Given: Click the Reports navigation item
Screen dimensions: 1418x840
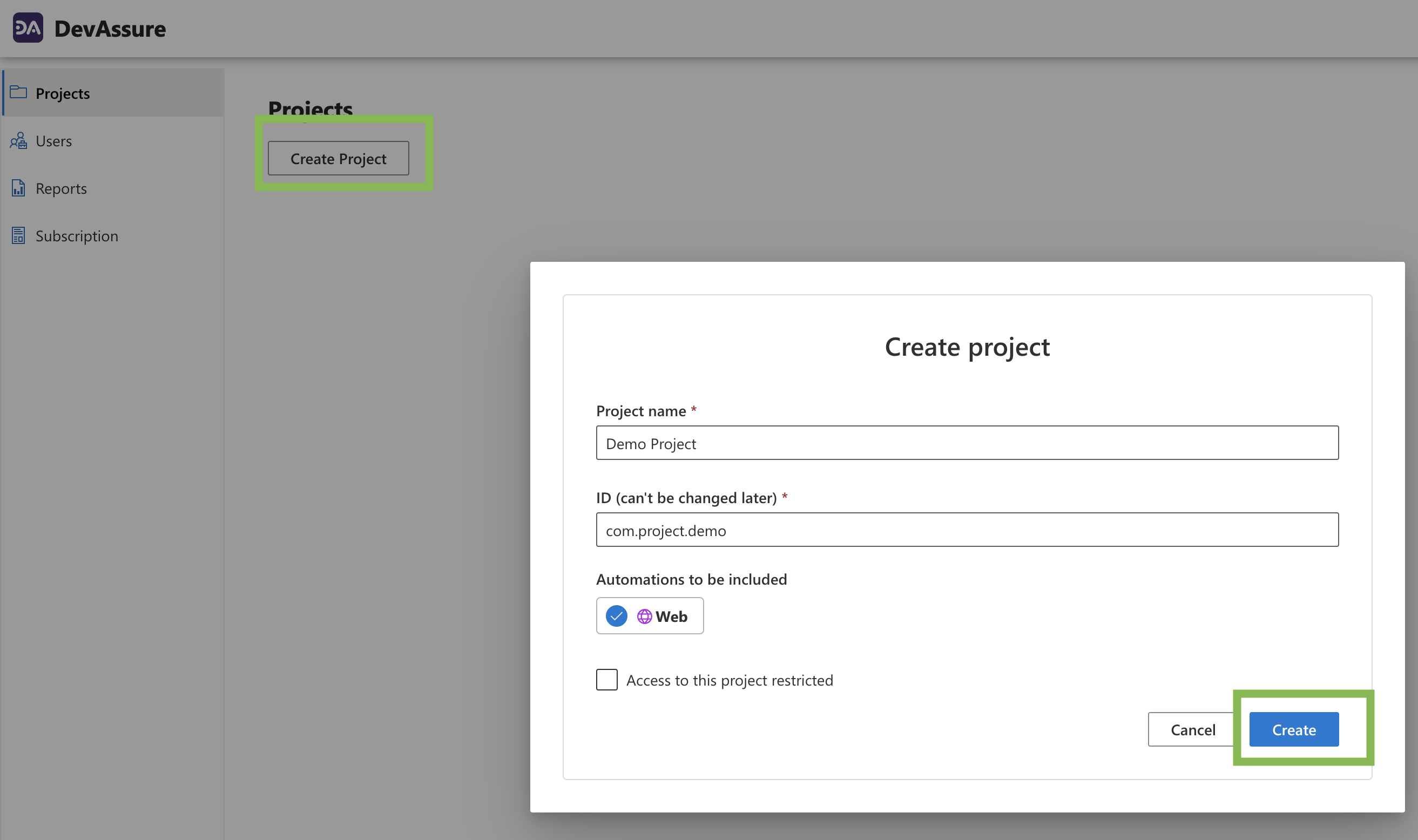Looking at the screenshot, I should (61, 187).
